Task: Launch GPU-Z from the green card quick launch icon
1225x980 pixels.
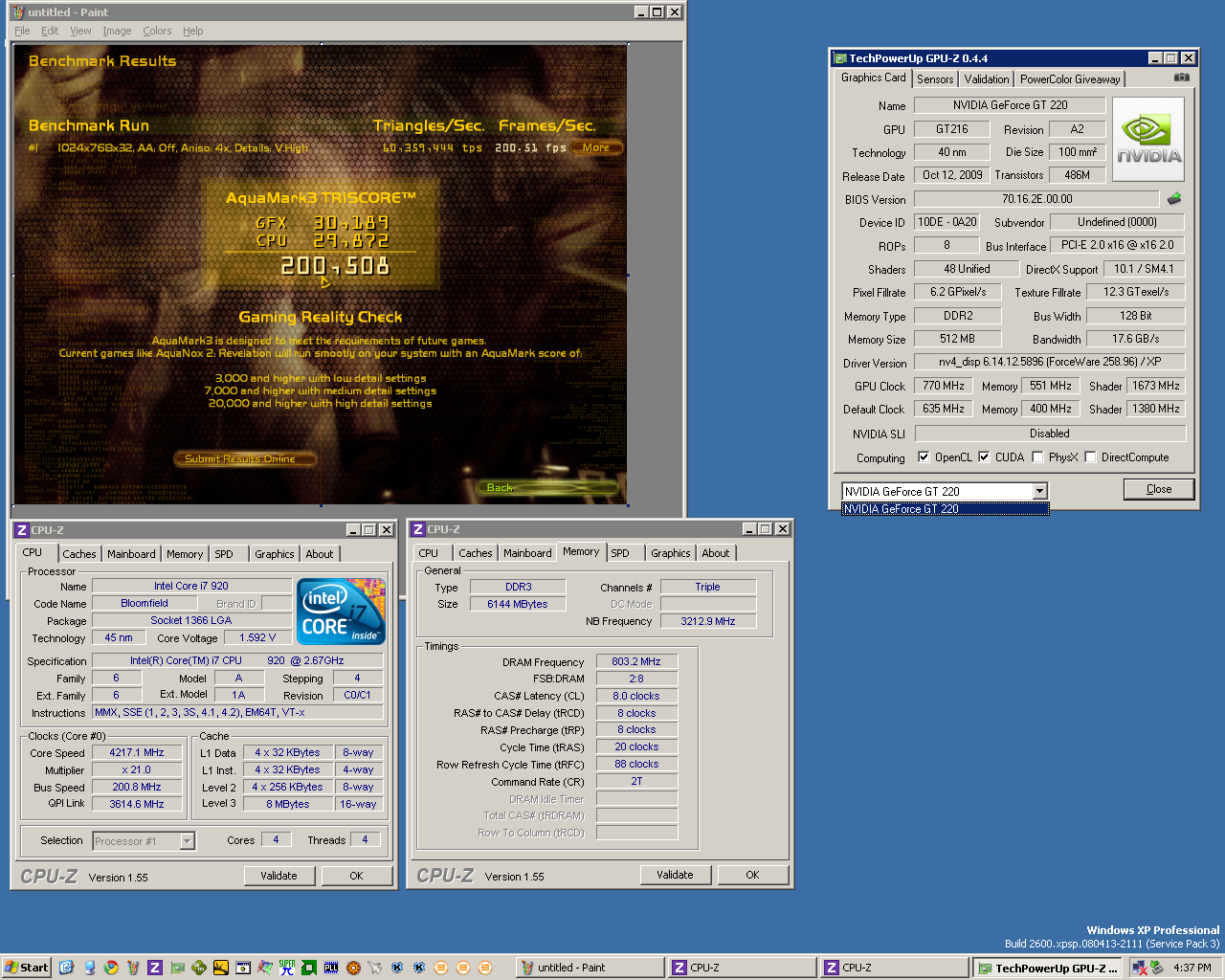Action: pos(177,968)
